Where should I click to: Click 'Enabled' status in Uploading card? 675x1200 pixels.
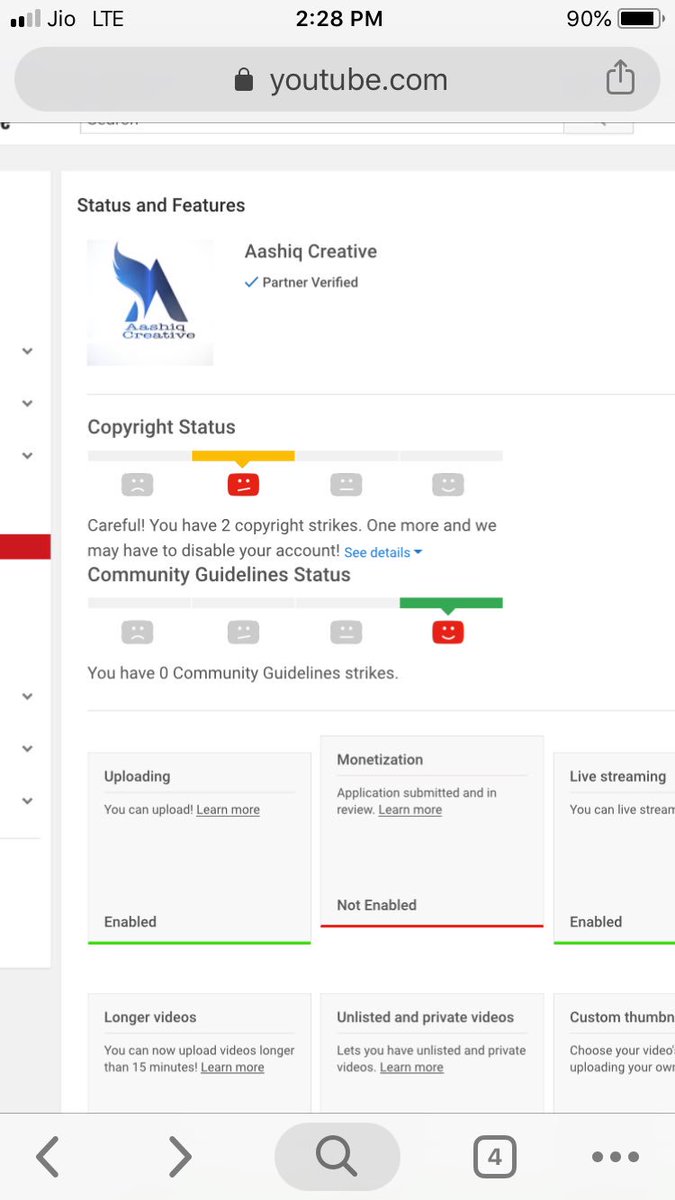coord(130,922)
